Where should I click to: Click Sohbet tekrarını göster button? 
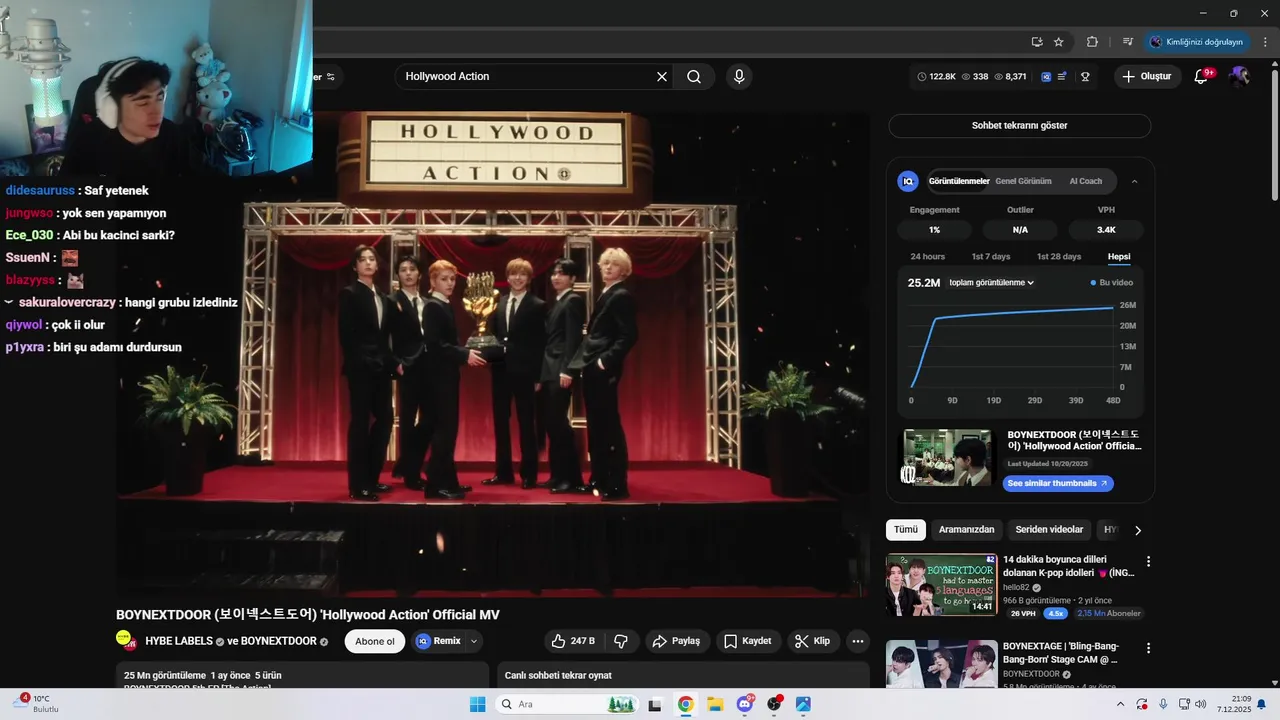click(x=1019, y=126)
